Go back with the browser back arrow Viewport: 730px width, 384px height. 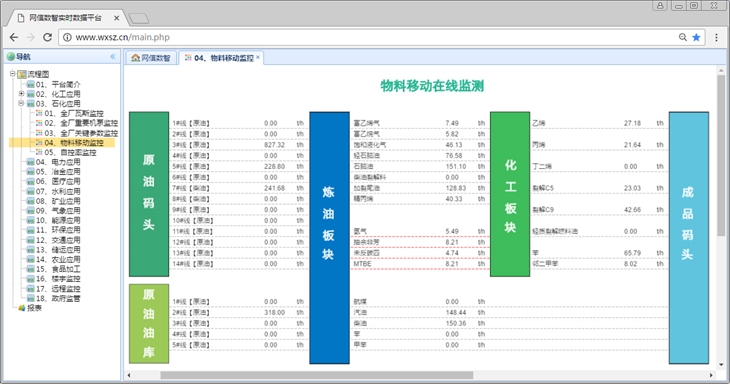(14, 37)
